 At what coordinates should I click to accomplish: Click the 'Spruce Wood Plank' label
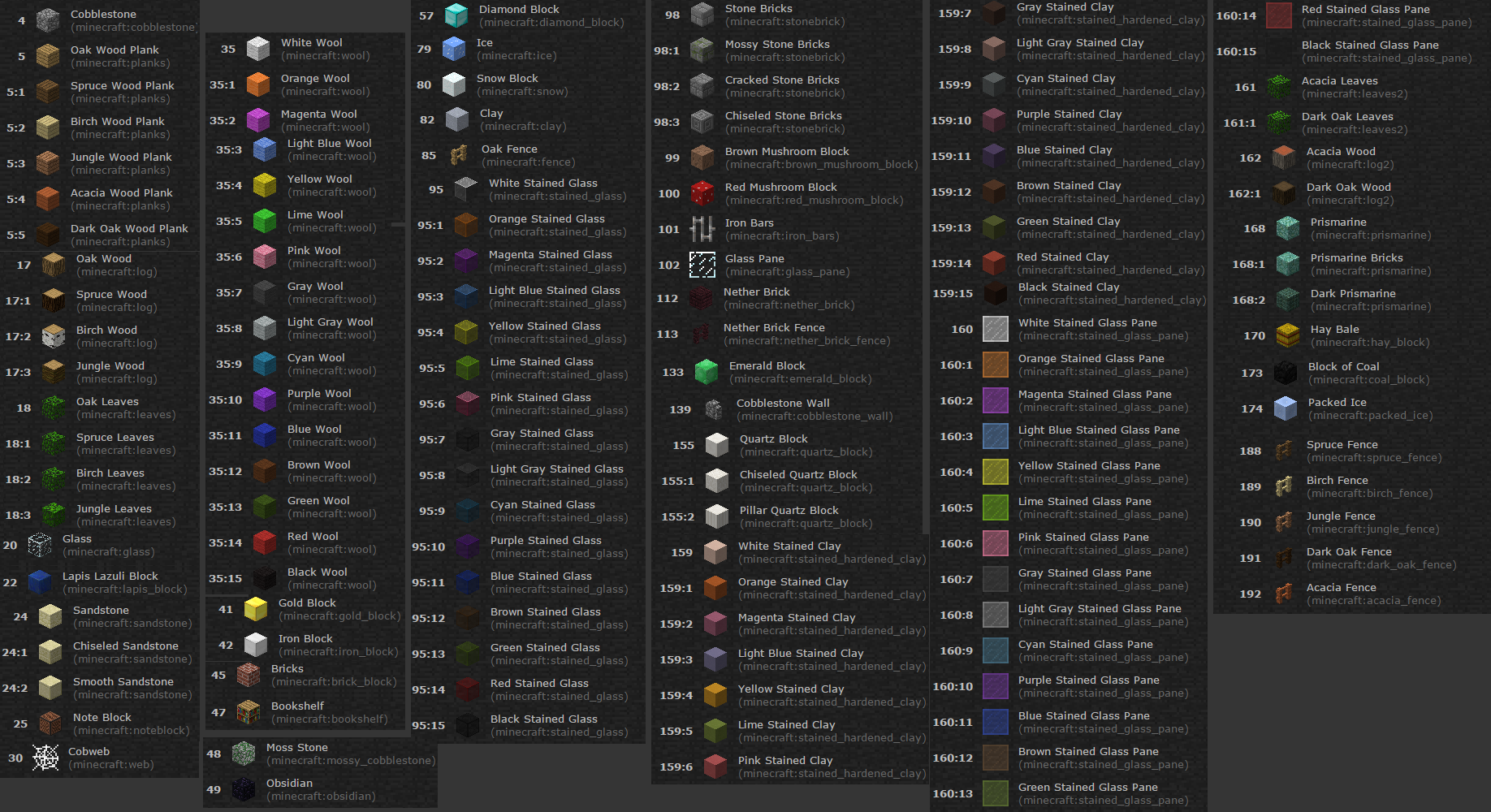click(123, 85)
